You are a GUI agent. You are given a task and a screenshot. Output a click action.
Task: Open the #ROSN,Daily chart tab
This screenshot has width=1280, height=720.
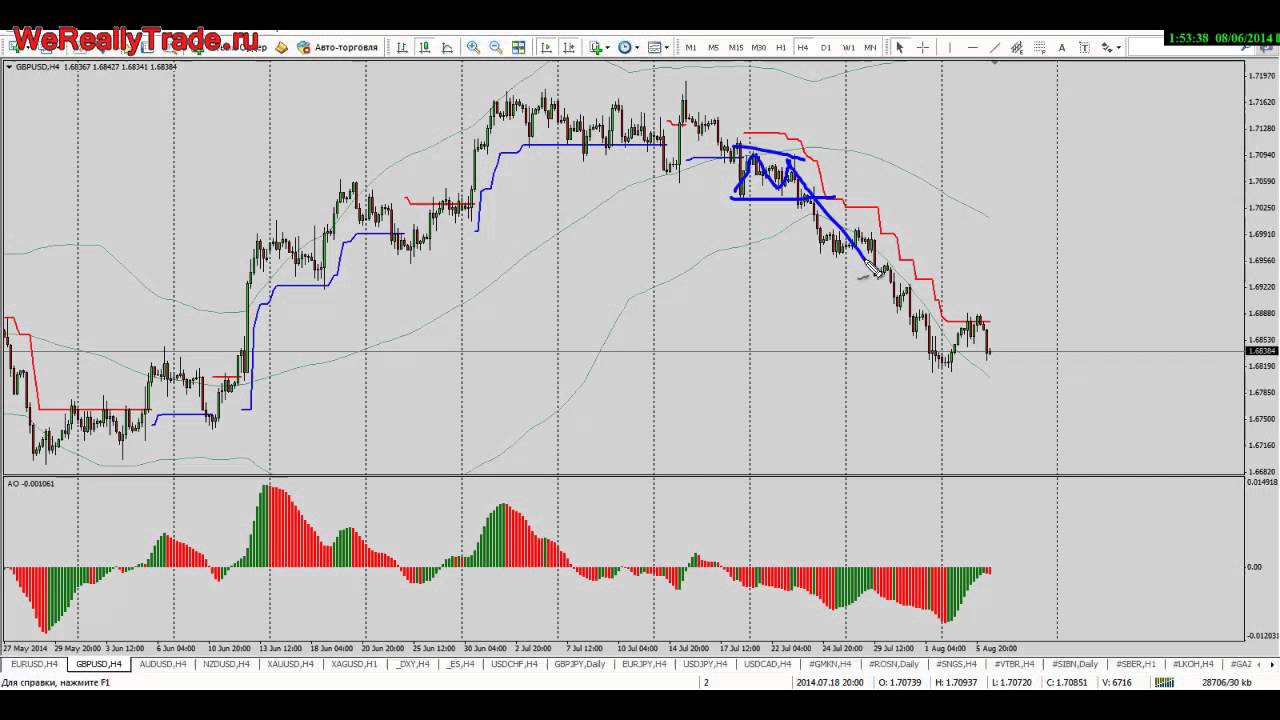point(893,664)
